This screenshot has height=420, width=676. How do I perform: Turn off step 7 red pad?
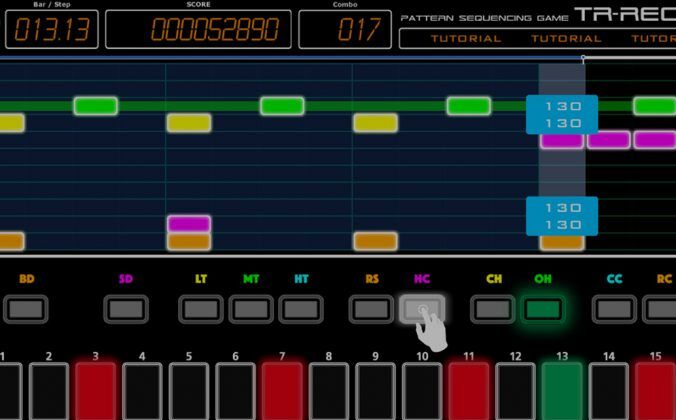(x=282, y=391)
